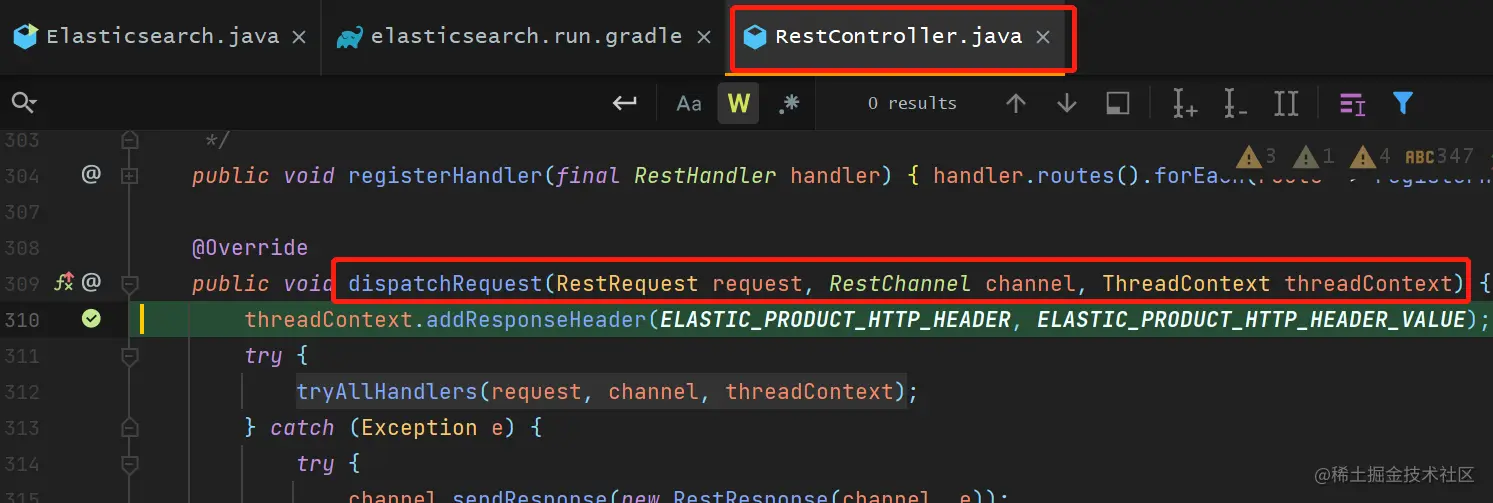Switch to the Elasticsearch.java tab

[x=160, y=37]
